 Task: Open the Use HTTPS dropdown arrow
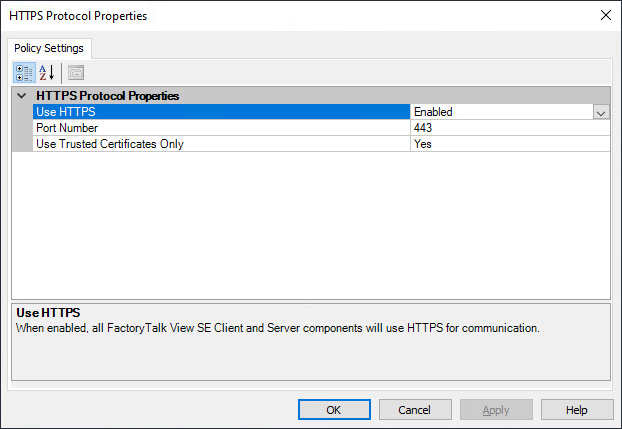(600, 112)
